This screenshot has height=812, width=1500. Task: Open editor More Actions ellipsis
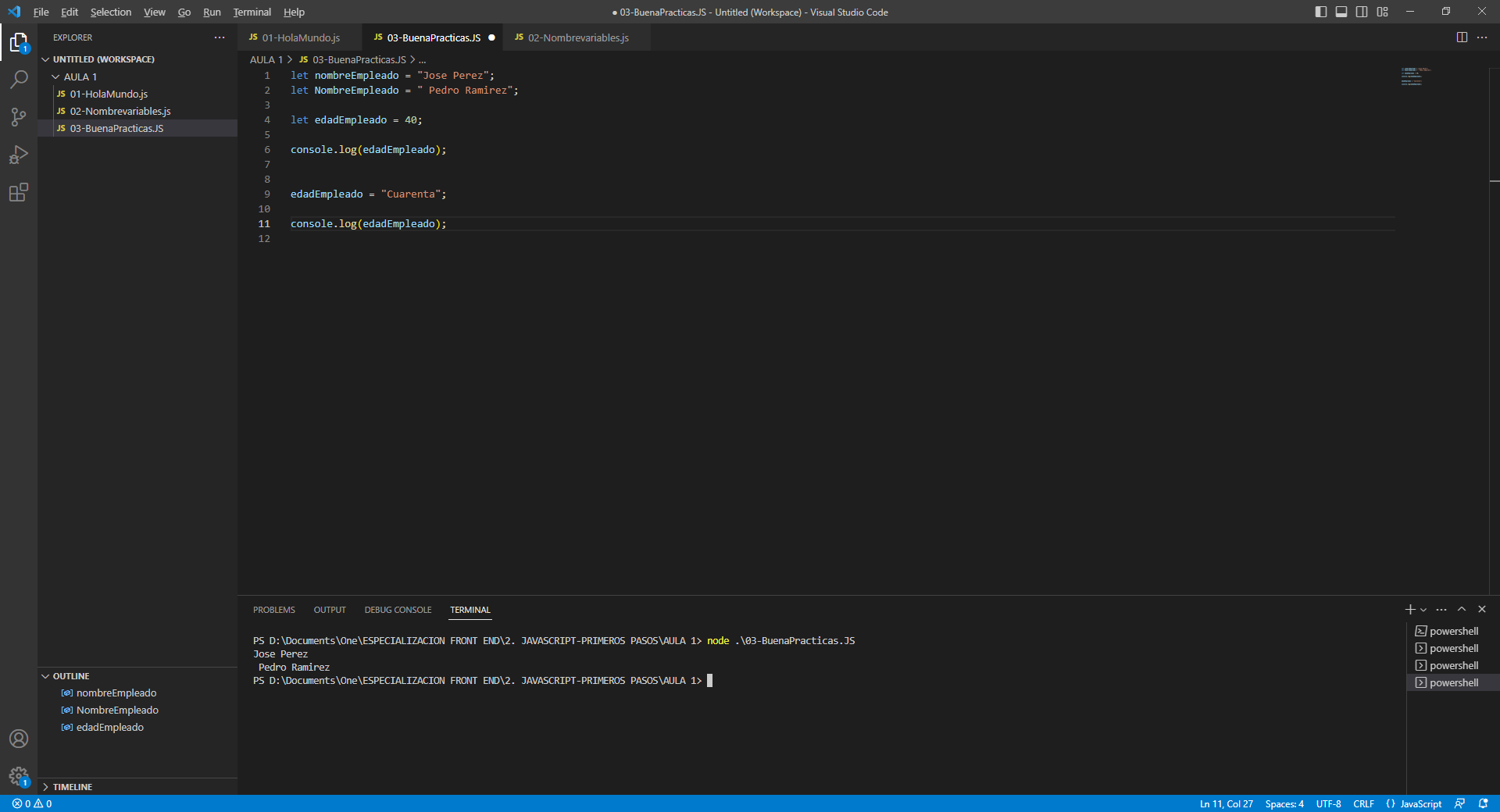point(1482,37)
